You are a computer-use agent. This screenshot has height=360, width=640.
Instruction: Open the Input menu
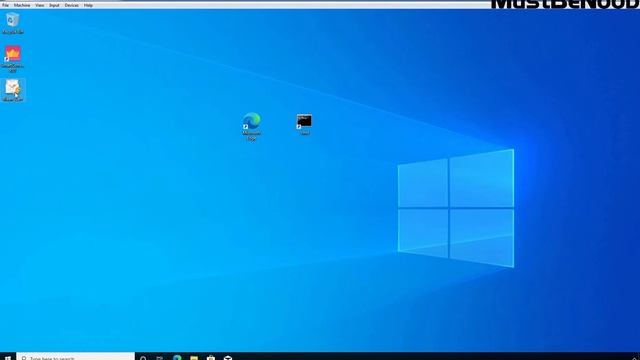tap(54, 5)
